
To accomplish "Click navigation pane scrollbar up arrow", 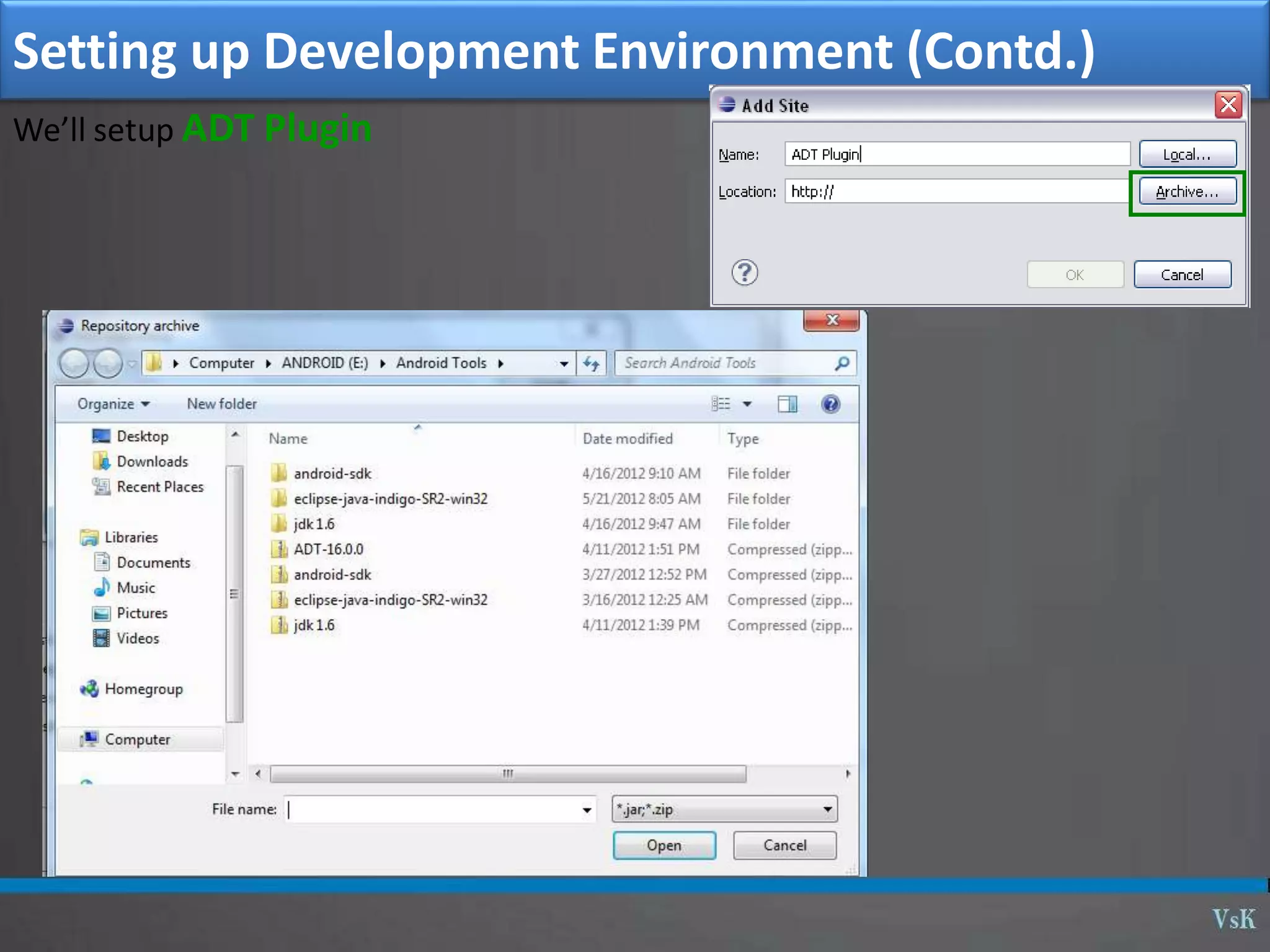I will pyautogui.click(x=235, y=434).
